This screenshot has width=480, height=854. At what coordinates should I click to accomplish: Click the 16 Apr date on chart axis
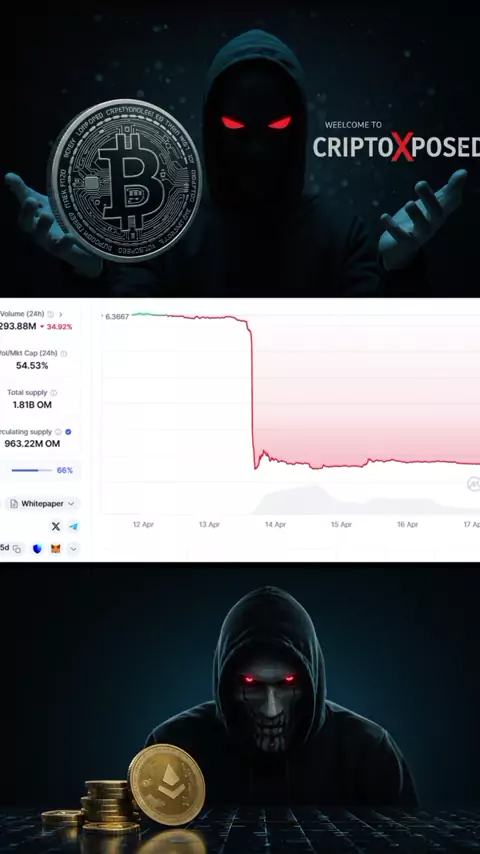pos(408,524)
